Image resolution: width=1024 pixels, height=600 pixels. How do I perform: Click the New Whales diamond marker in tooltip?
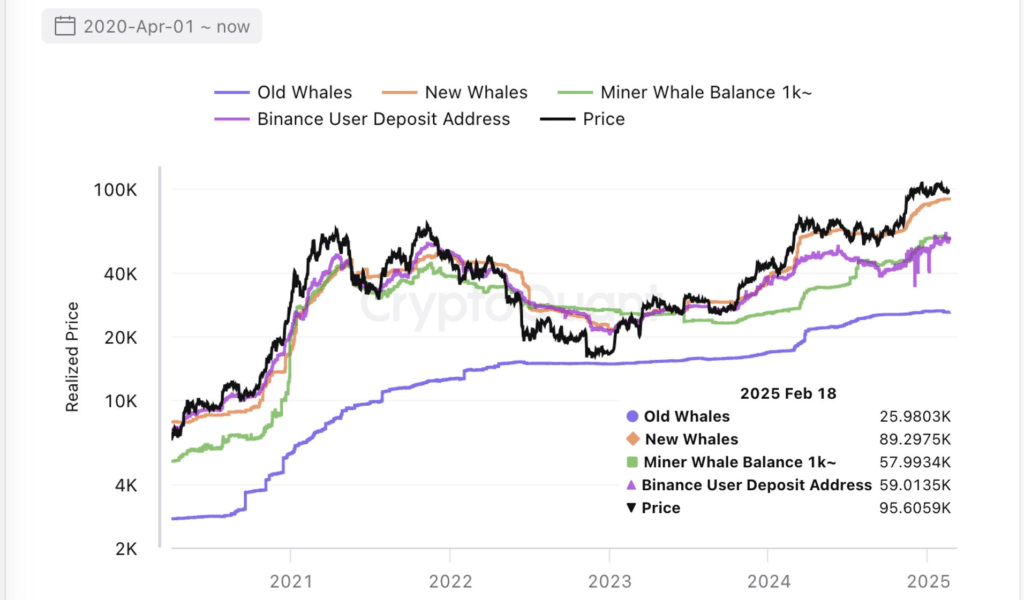632,439
